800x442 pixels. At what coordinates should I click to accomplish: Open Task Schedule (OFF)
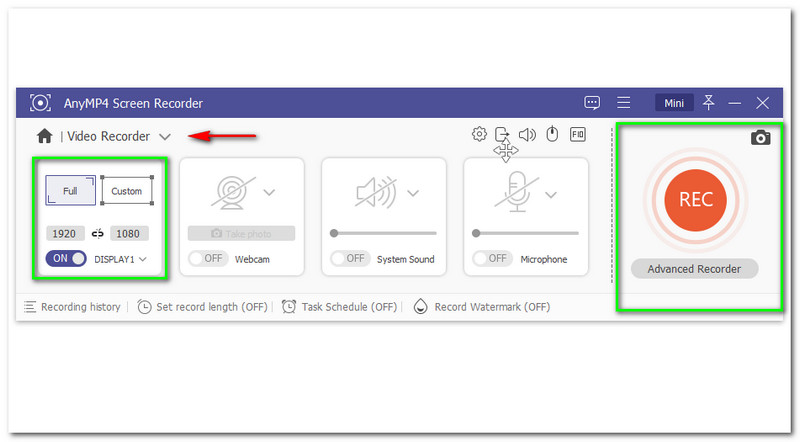pos(339,307)
